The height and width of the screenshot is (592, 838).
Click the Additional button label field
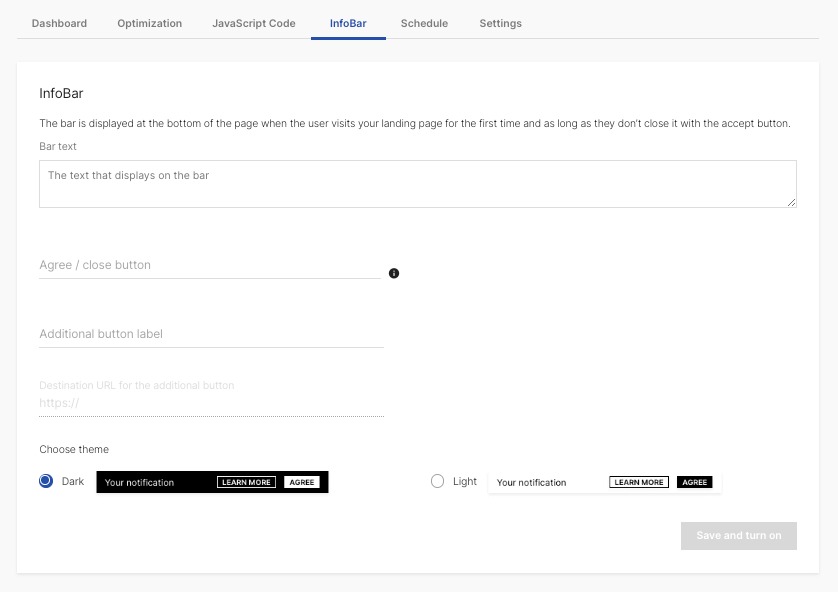[210, 334]
